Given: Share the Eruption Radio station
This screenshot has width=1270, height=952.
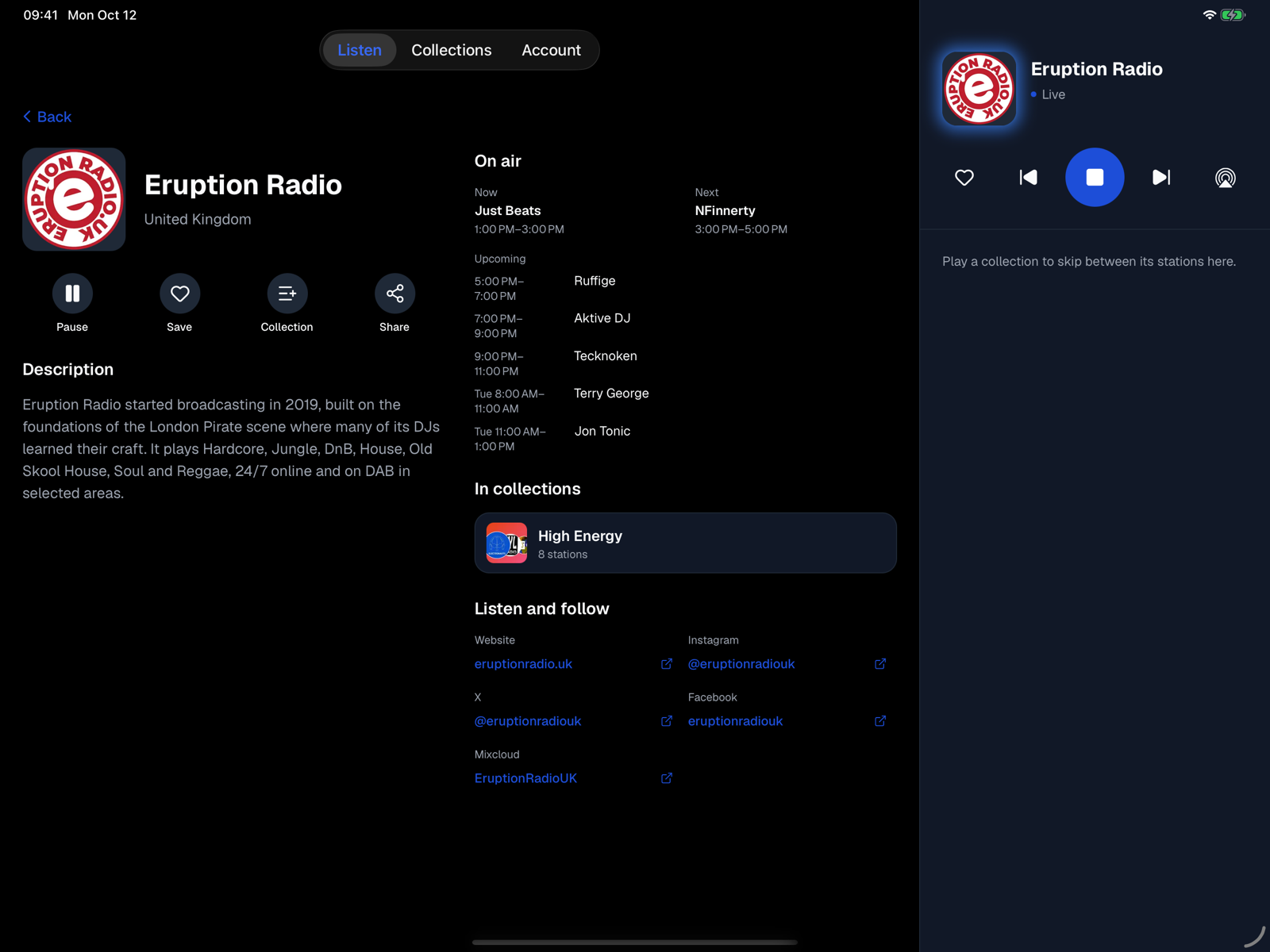Looking at the screenshot, I should pos(394,294).
